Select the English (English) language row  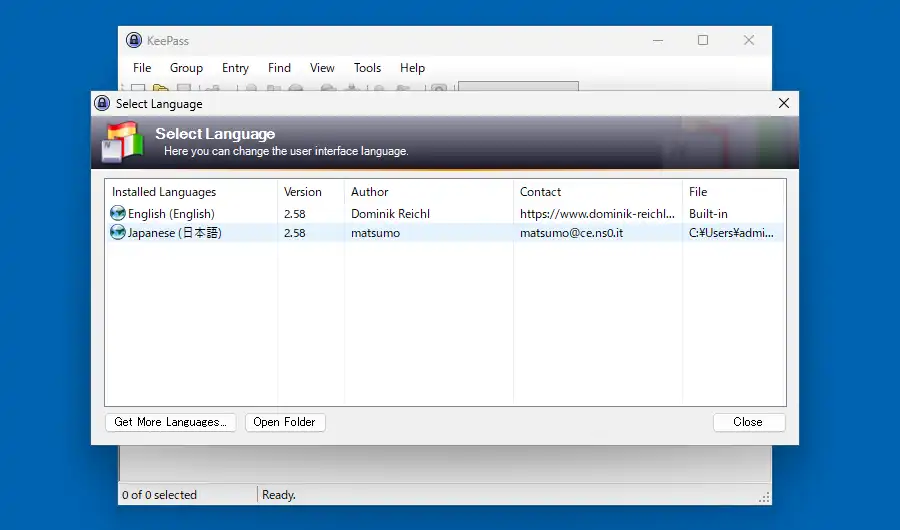coord(445,214)
